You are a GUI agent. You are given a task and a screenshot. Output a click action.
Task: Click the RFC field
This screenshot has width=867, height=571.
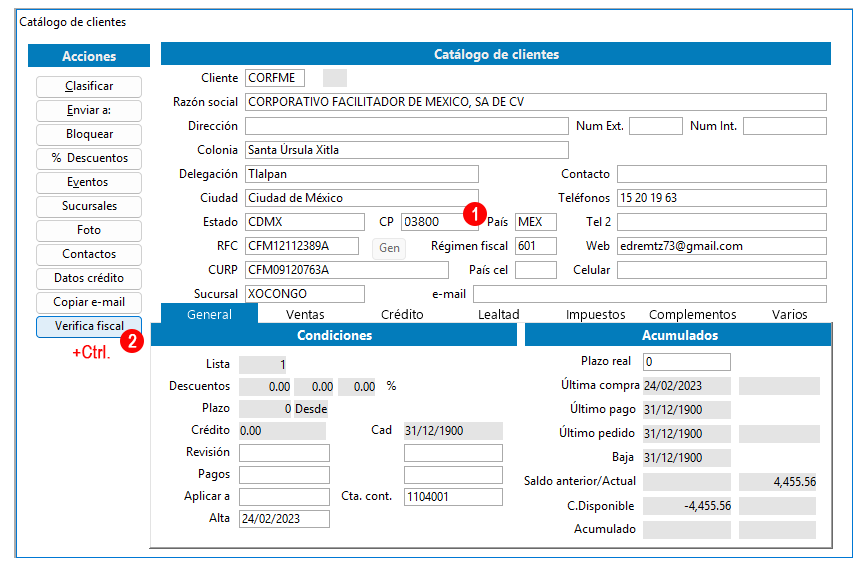click(x=302, y=246)
